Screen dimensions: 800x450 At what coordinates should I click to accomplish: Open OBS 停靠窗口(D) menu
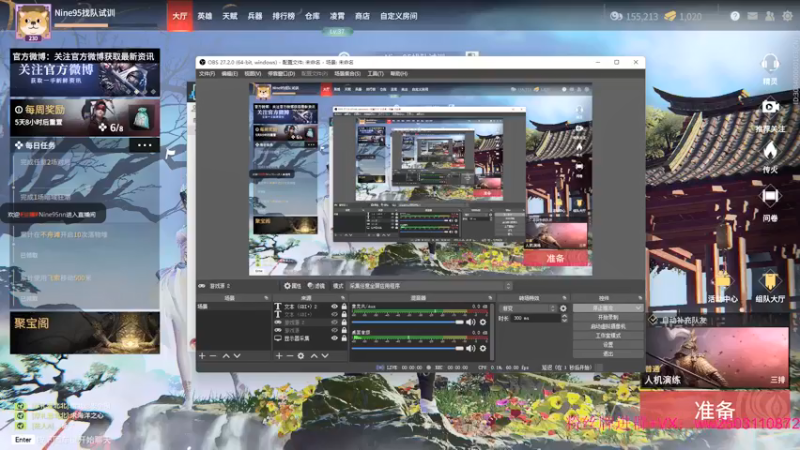281,74
